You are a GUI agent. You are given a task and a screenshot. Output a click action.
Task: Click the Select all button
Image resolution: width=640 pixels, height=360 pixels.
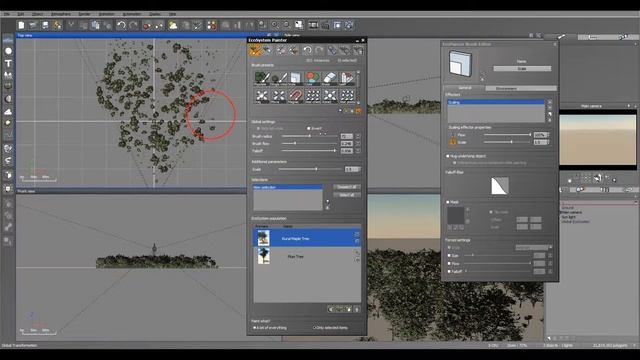(x=347, y=195)
